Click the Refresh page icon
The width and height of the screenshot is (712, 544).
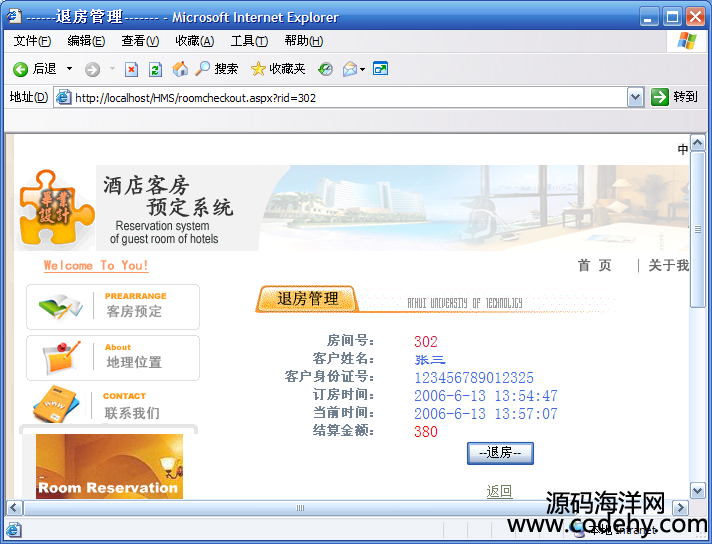point(155,69)
